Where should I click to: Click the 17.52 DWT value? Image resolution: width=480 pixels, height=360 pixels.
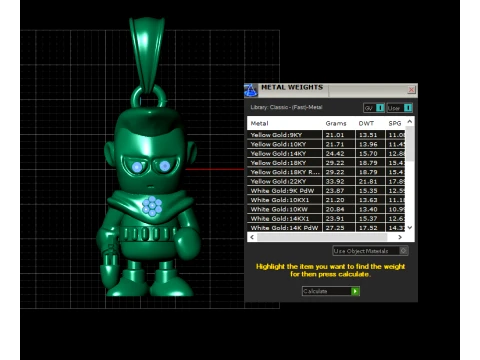coord(368,228)
